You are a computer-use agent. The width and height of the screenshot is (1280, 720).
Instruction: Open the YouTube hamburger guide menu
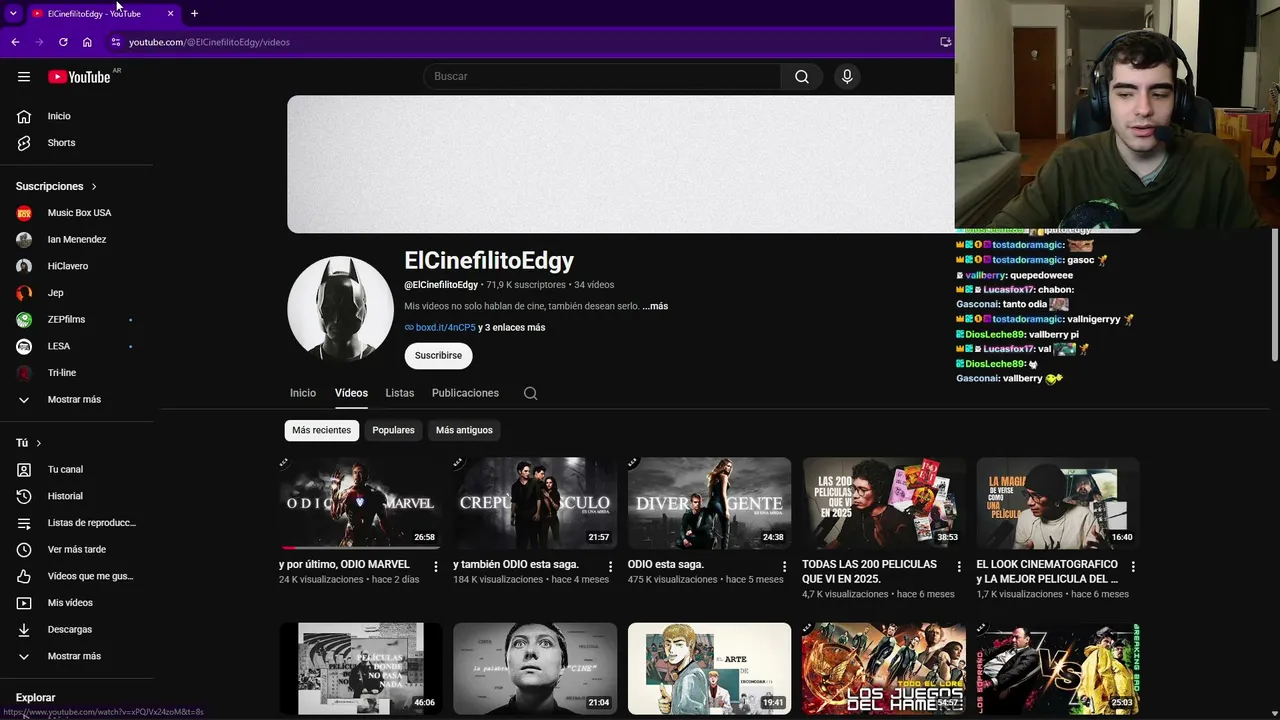click(x=24, y=77)
